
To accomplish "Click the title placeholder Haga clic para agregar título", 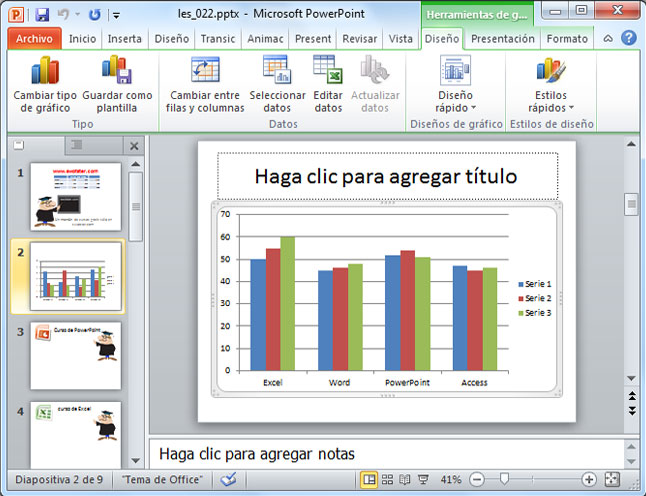I will pos(387,176).
